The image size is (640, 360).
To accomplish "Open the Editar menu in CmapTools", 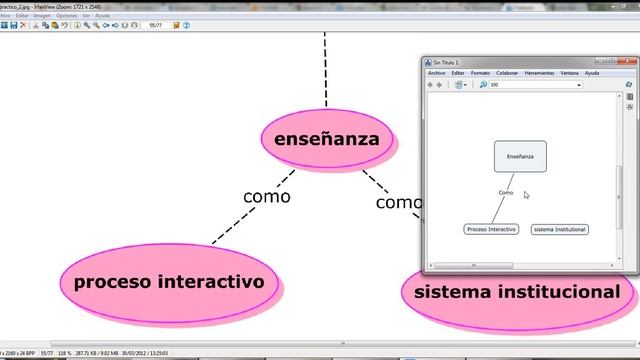I will 458,73.
